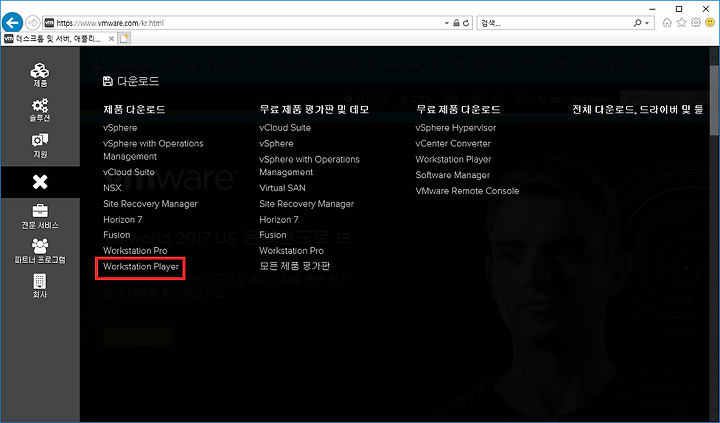The width and height of the screenshot is (720, 423).
Task: Open vCloud Suite evaluation link
Action: click(x=285, y=128)
